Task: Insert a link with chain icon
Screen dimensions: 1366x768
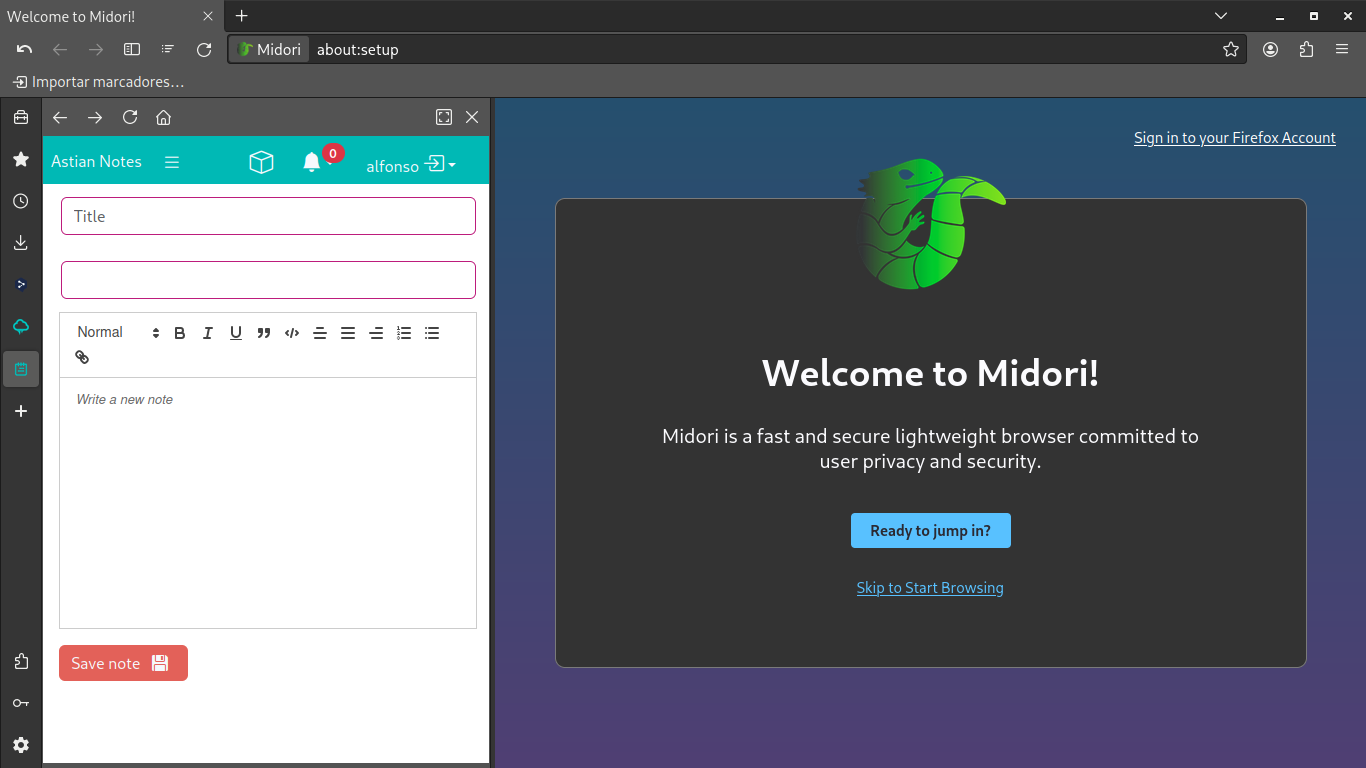Action: [x=82, y=357]
